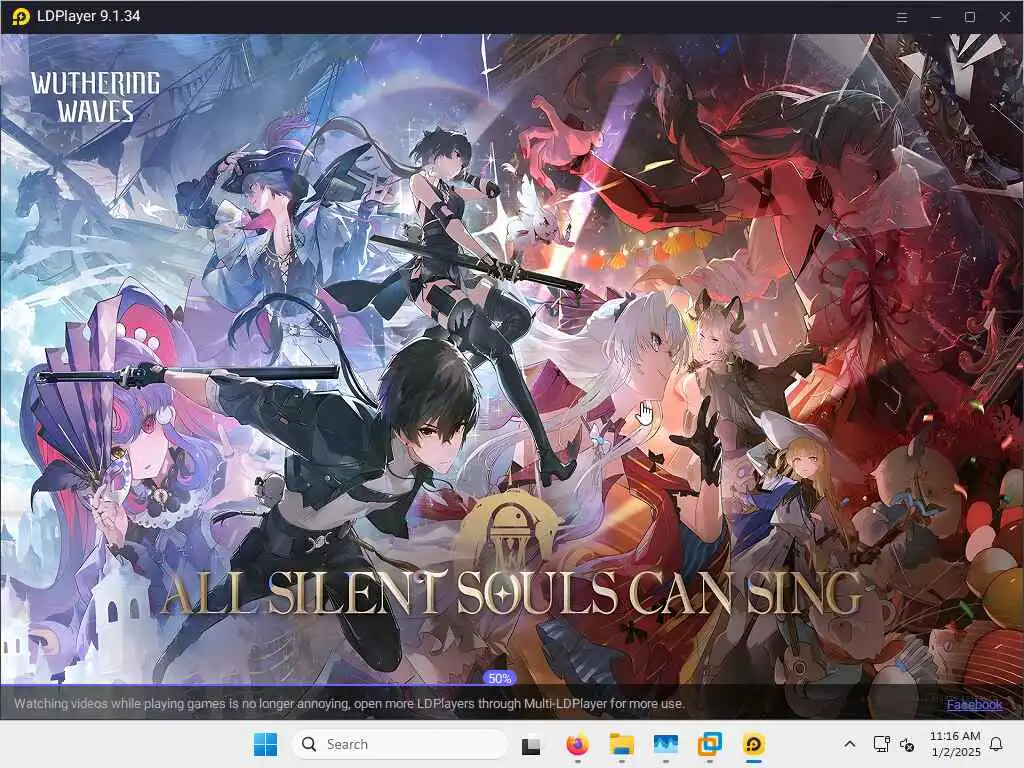Open Task View from the taskbar

pos(531,744)
